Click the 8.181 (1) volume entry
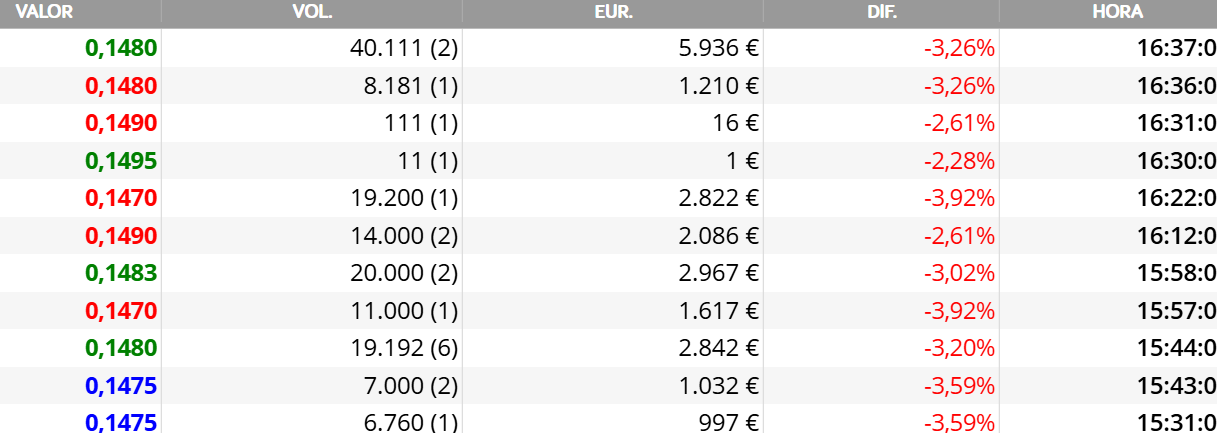The height and width of the screenshot is (433, 1217). 411,86
